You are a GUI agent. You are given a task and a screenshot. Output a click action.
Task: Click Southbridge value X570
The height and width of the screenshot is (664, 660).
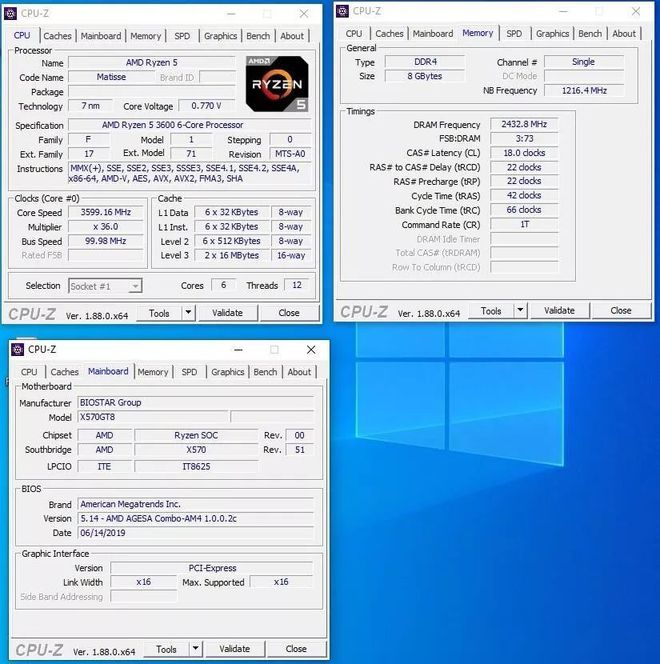click(196, 450)
